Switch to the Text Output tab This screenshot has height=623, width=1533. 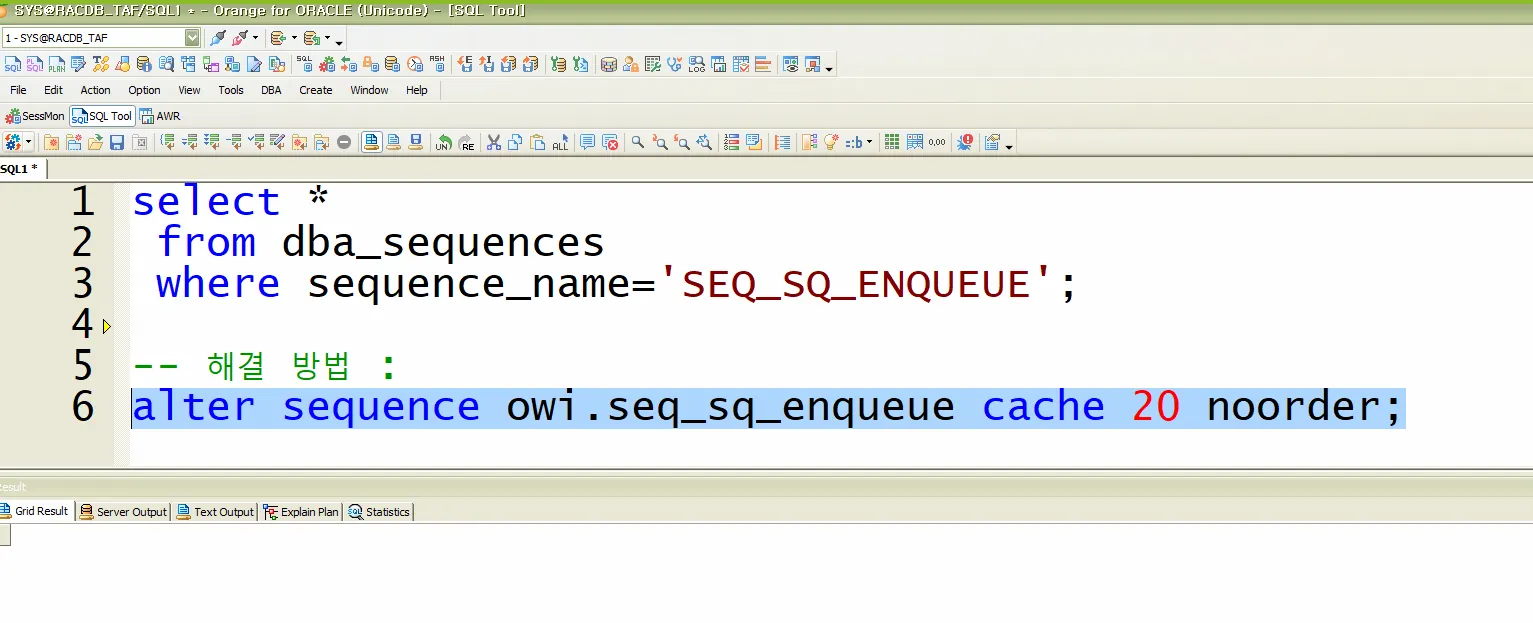pyautogui.click(x=215, y=511)
